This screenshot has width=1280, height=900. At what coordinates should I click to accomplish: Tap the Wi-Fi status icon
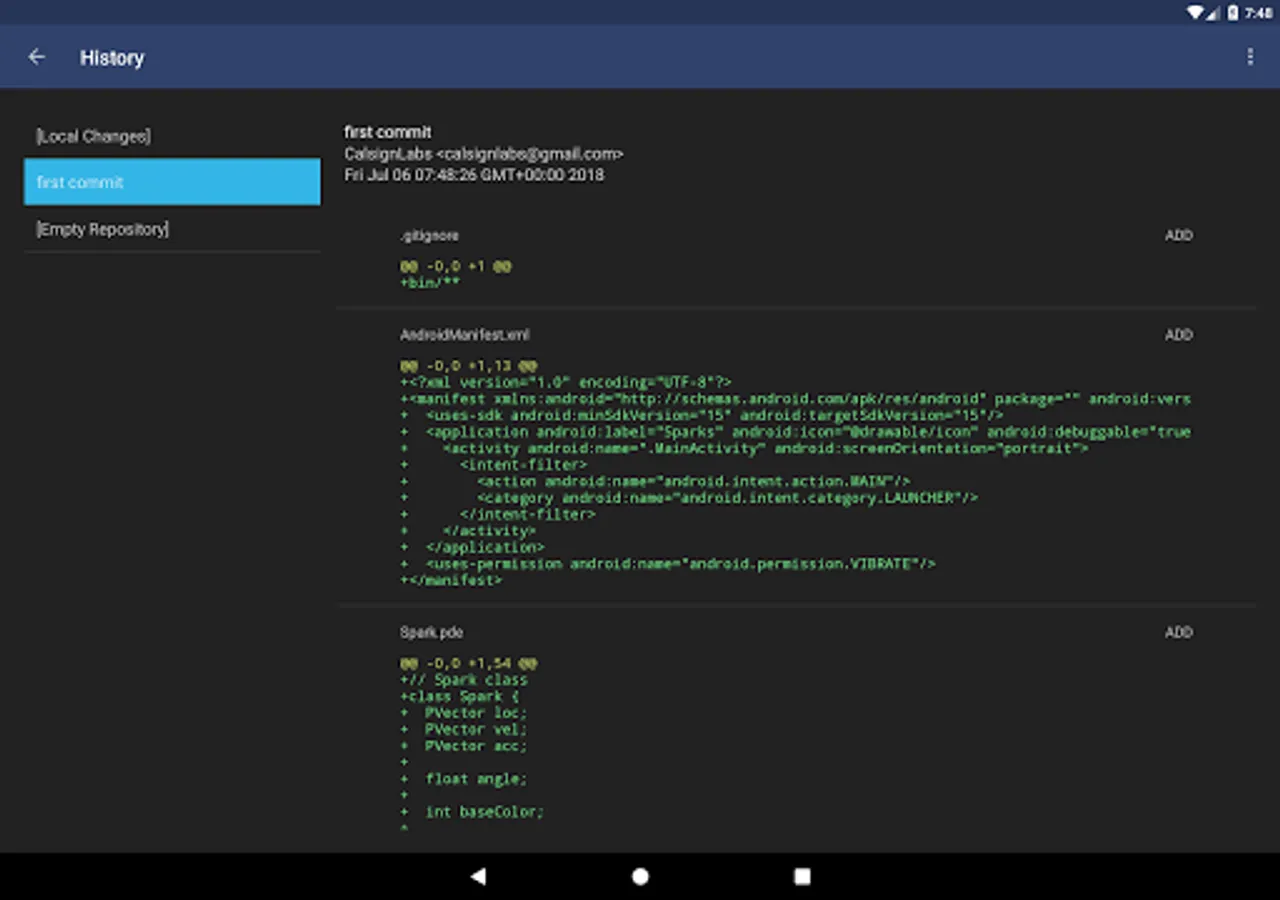(1195, 12)
